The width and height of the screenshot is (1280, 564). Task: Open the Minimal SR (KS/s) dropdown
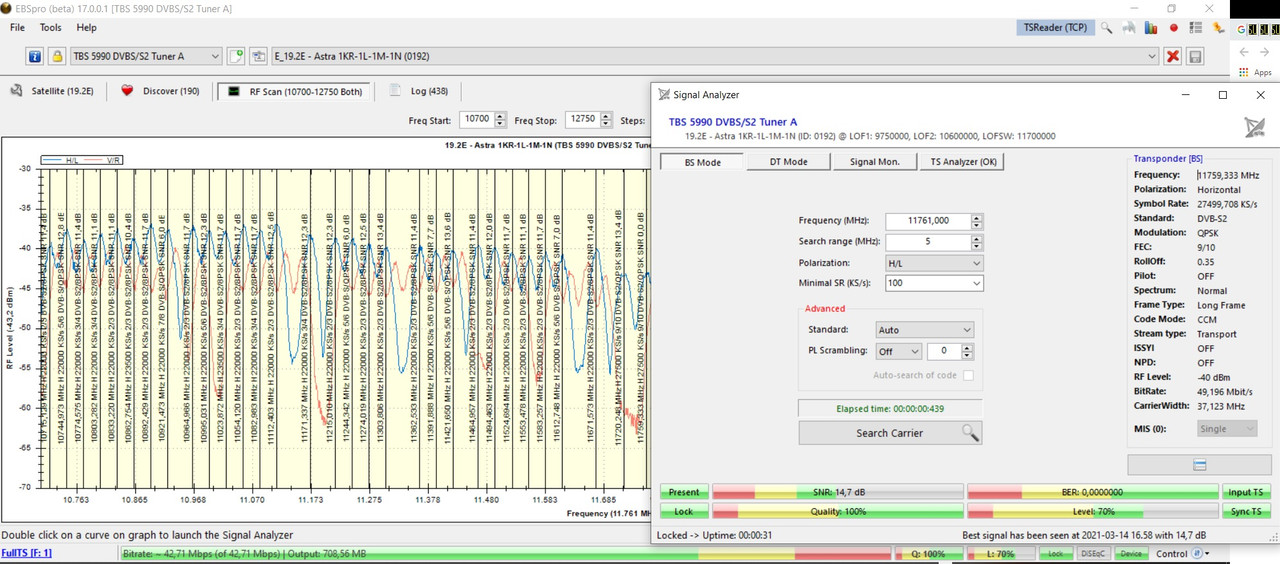[x=934, y=283]
